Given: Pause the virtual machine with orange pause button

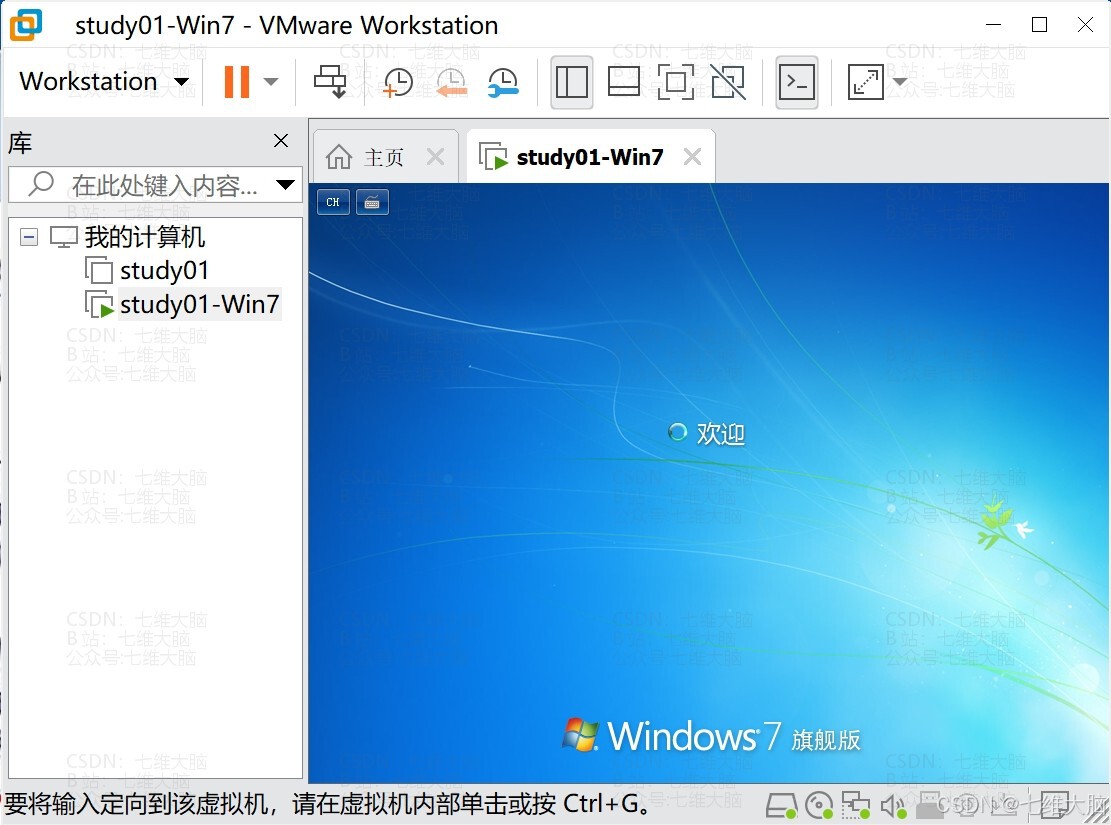Looking at the screenshot, I should 237,82.
